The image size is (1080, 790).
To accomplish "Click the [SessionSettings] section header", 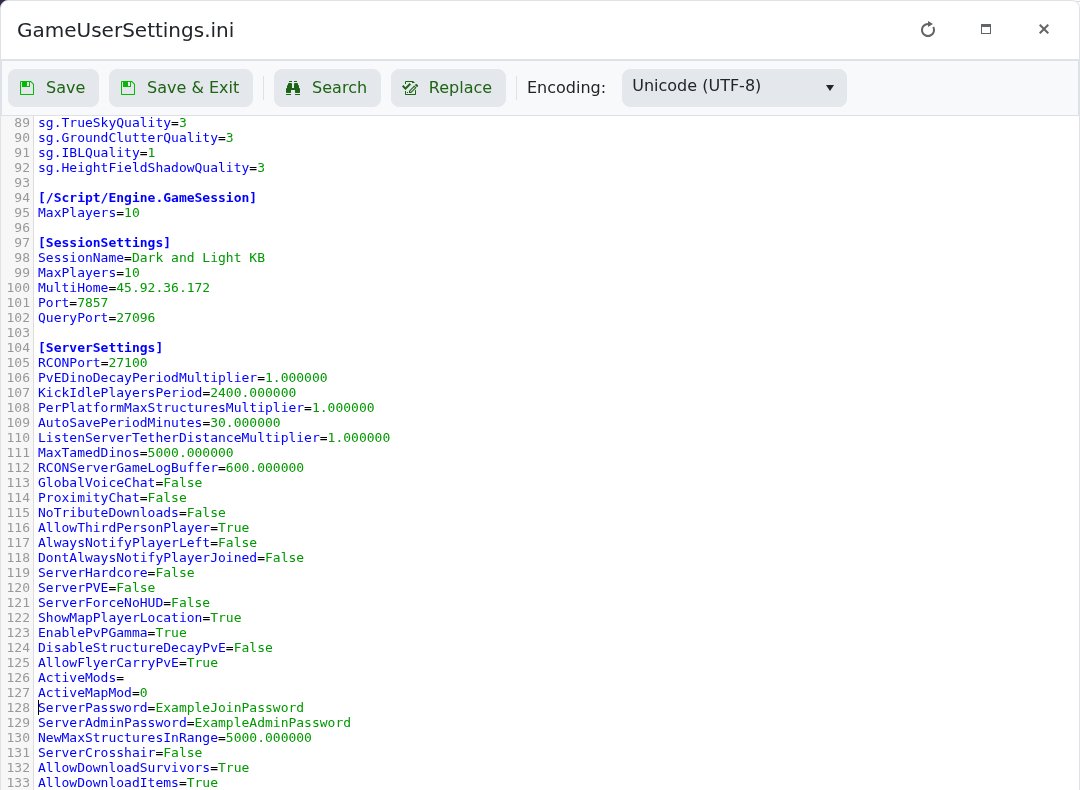I will [104, 242].
